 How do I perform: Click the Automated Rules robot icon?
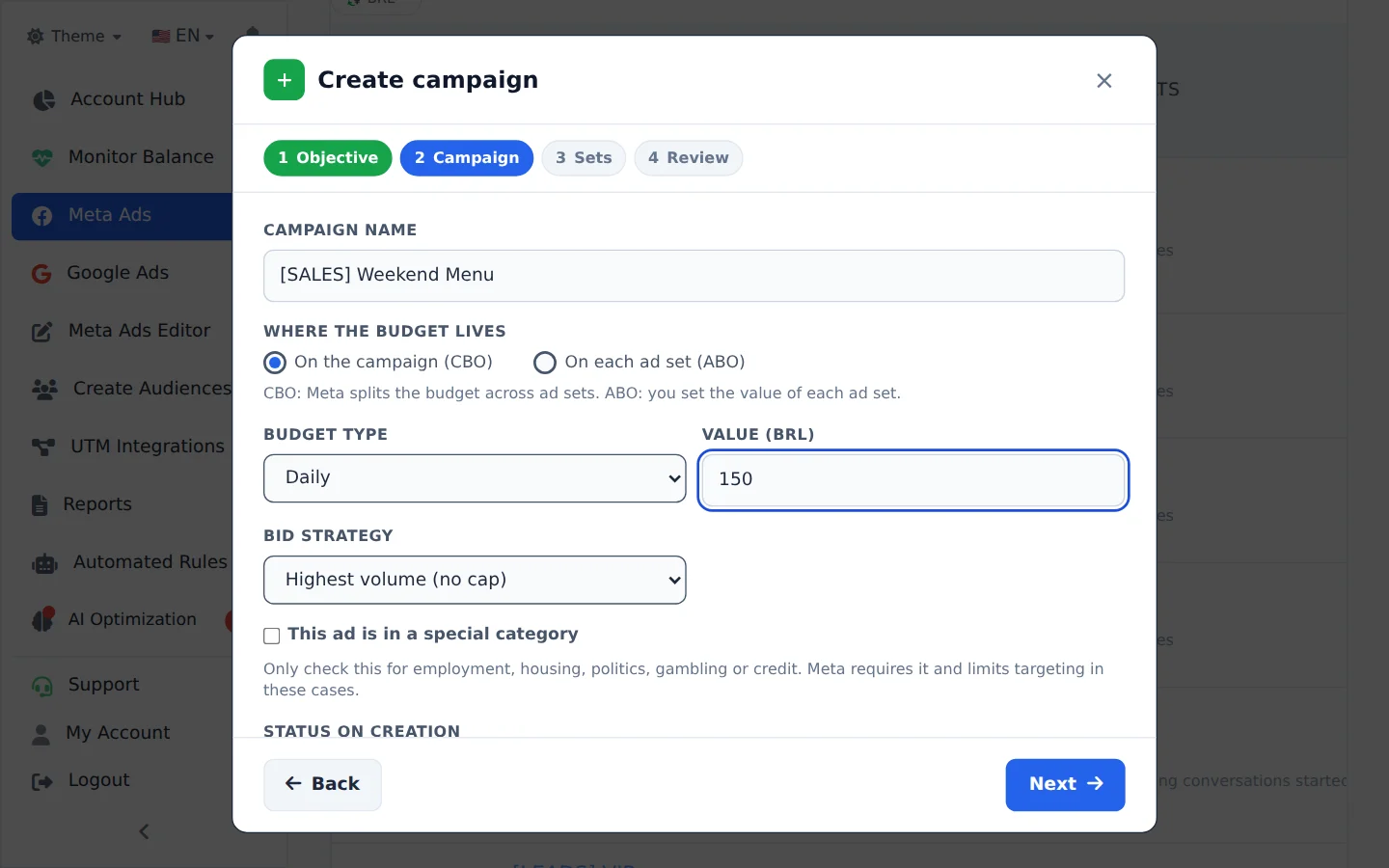(44, 563)
